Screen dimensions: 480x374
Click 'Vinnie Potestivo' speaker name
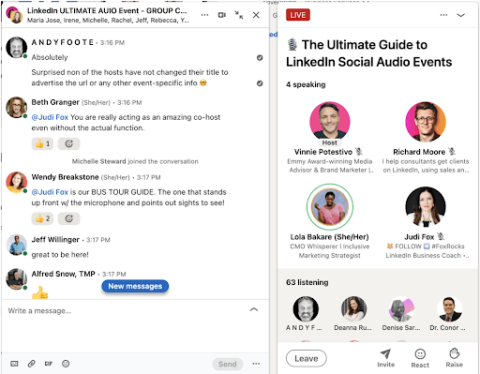pos(323,152)
